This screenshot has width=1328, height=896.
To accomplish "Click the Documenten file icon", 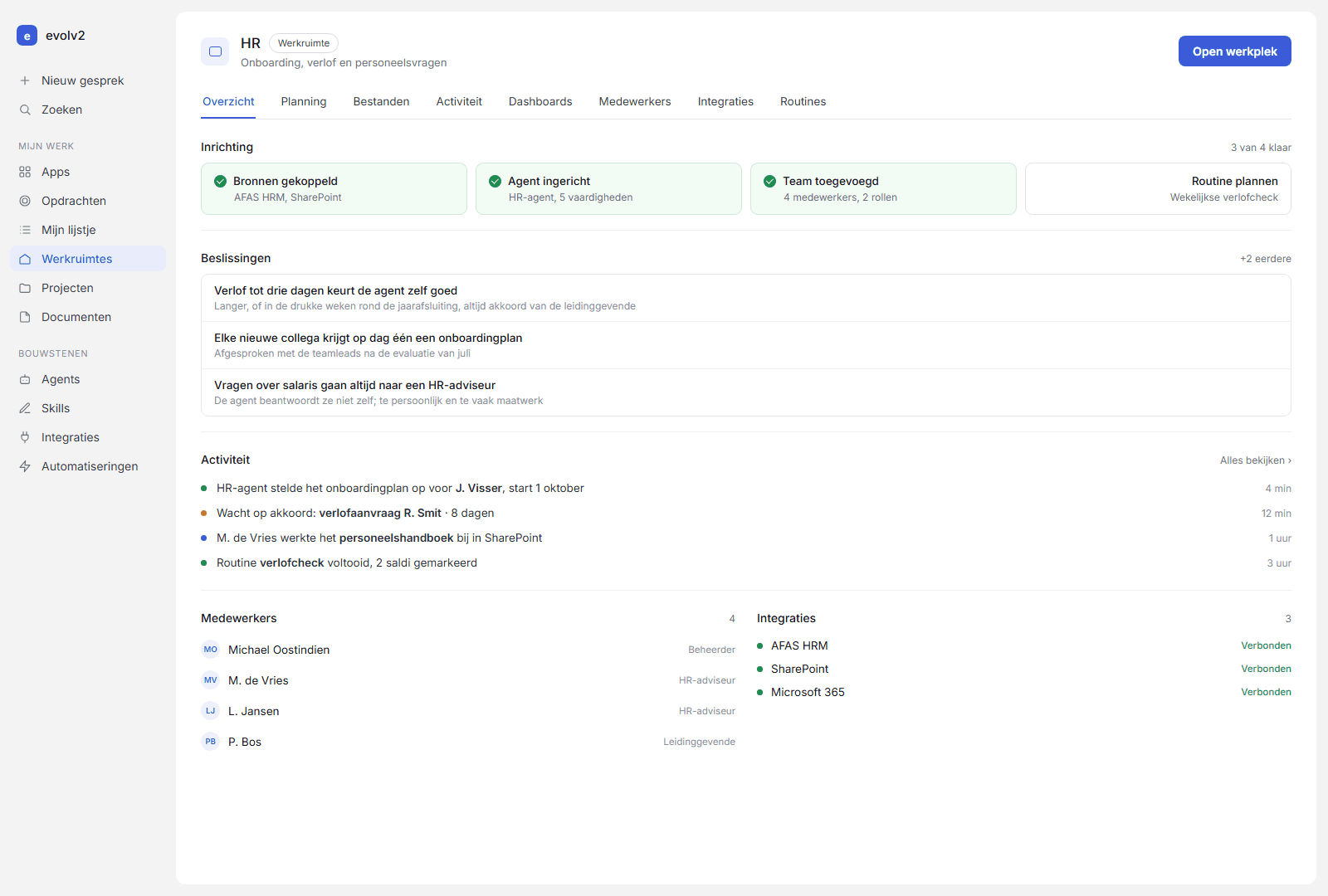I will point(25,317).
